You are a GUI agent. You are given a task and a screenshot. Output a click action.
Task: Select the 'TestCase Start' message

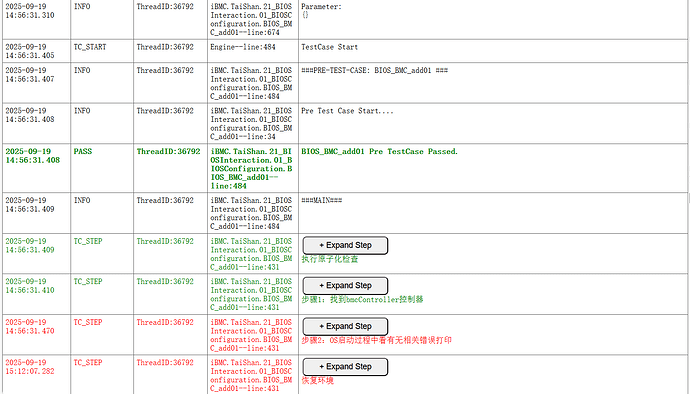click(330, 47)
